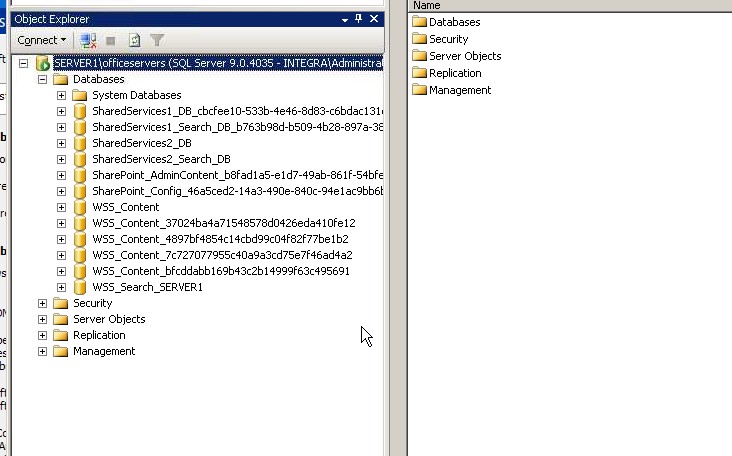Select SERVER1\officeservers server row text
The height and width of the screenshot is (456, 732).
pyautogui.click(x=218, y=63)
